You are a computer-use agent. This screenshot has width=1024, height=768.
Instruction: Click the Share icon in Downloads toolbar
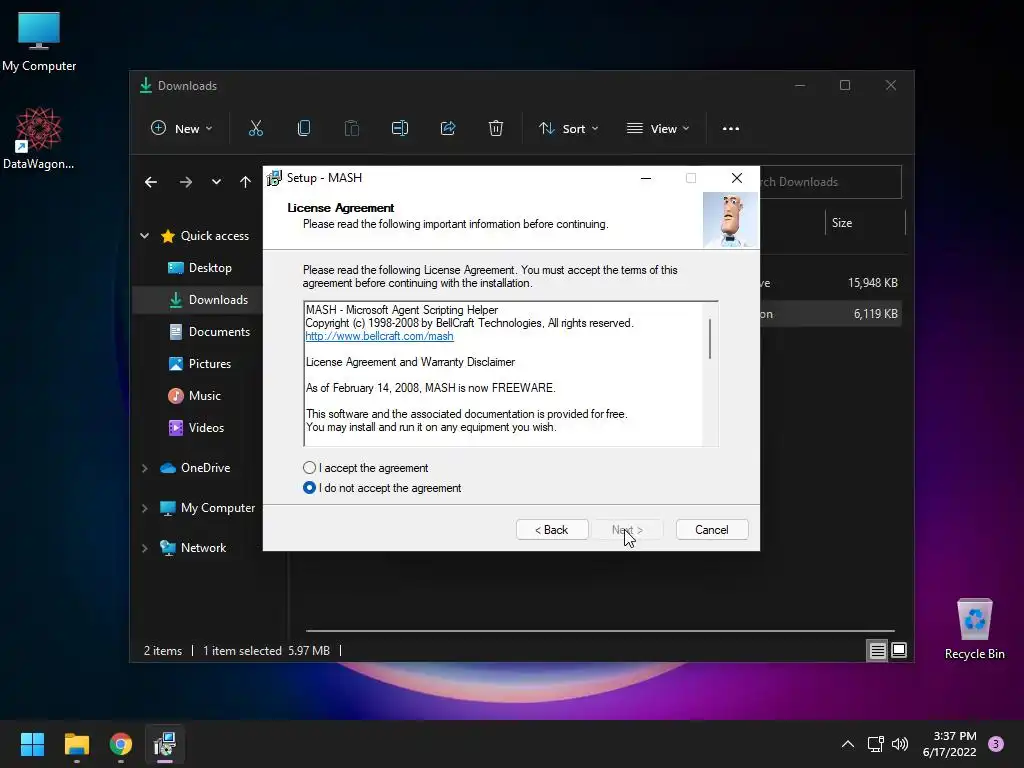coord(448,129)
